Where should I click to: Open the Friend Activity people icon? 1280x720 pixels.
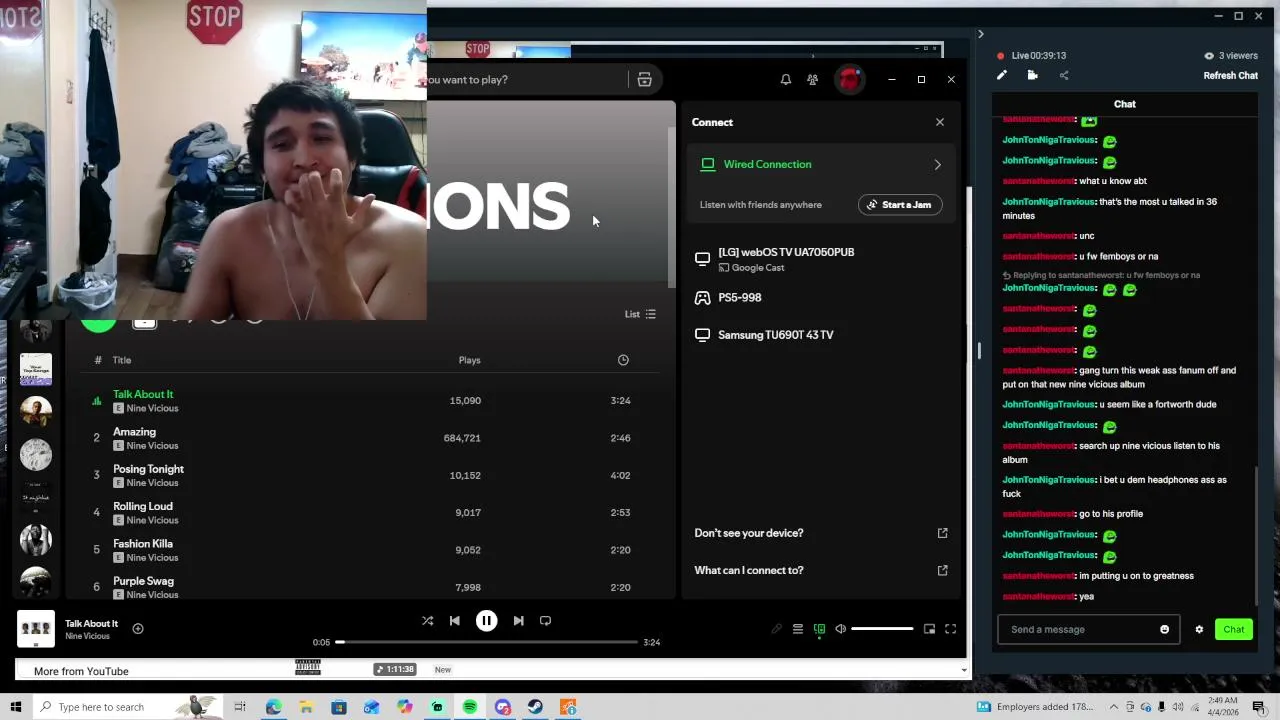812,79
